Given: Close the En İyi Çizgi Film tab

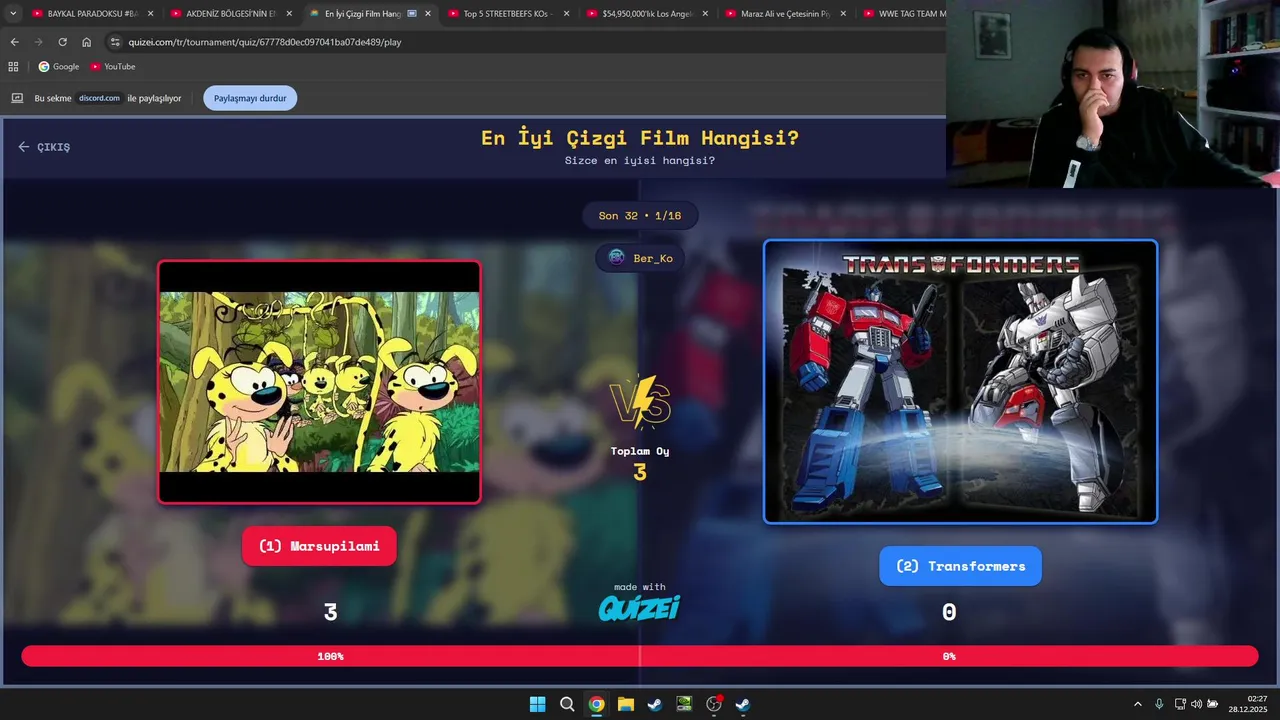Looking at the screenshot, I should click(428, 14).
